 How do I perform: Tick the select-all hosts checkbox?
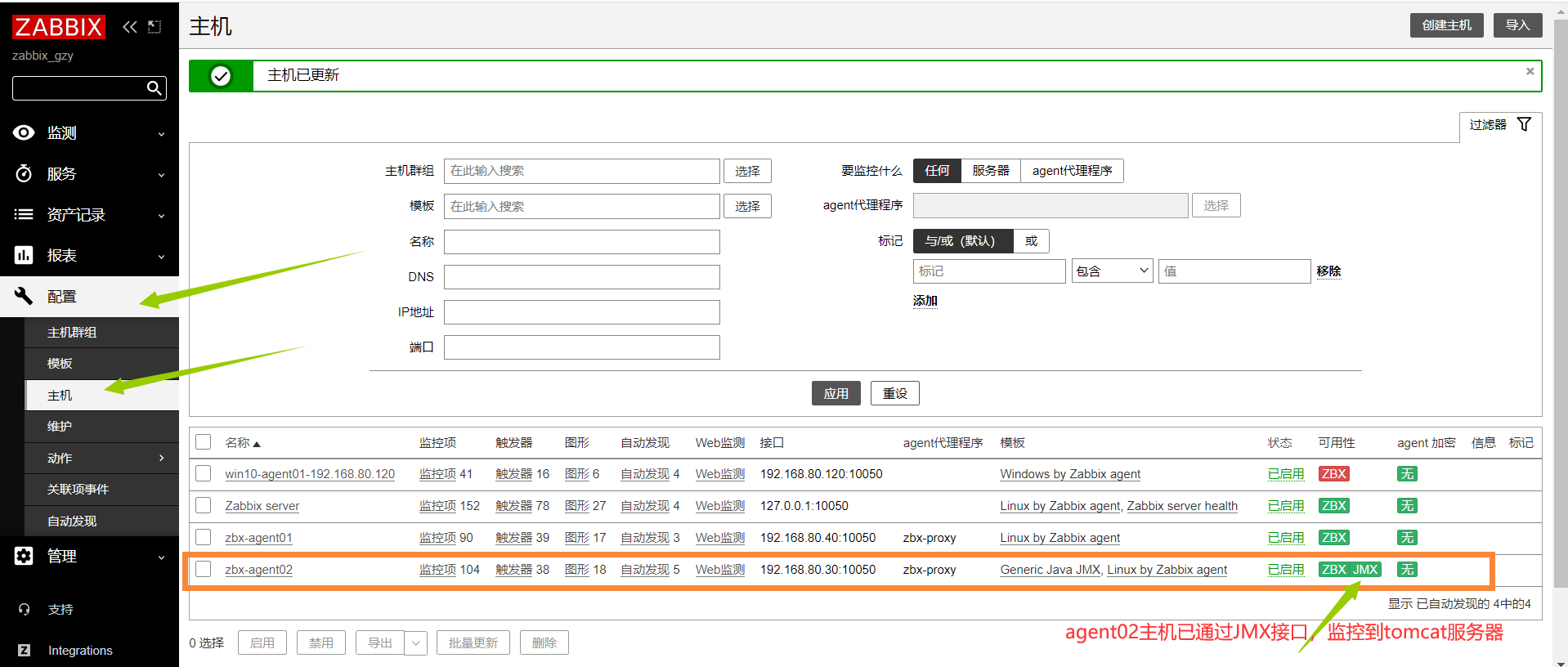[204, 442]
